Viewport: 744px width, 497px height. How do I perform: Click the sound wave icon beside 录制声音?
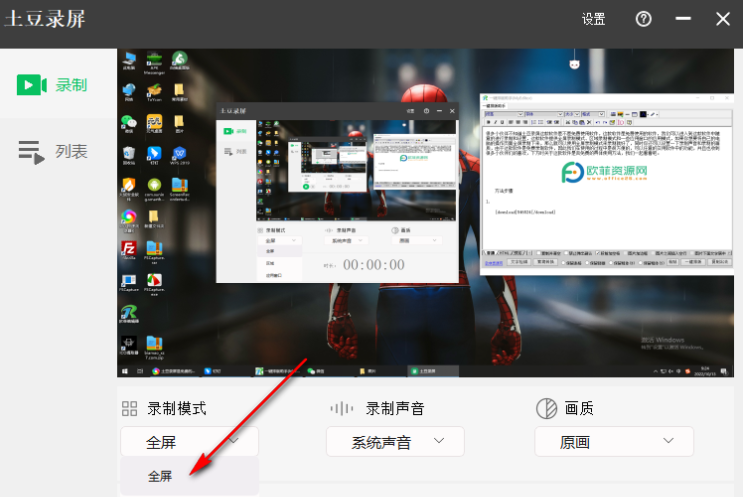point(342,409)
